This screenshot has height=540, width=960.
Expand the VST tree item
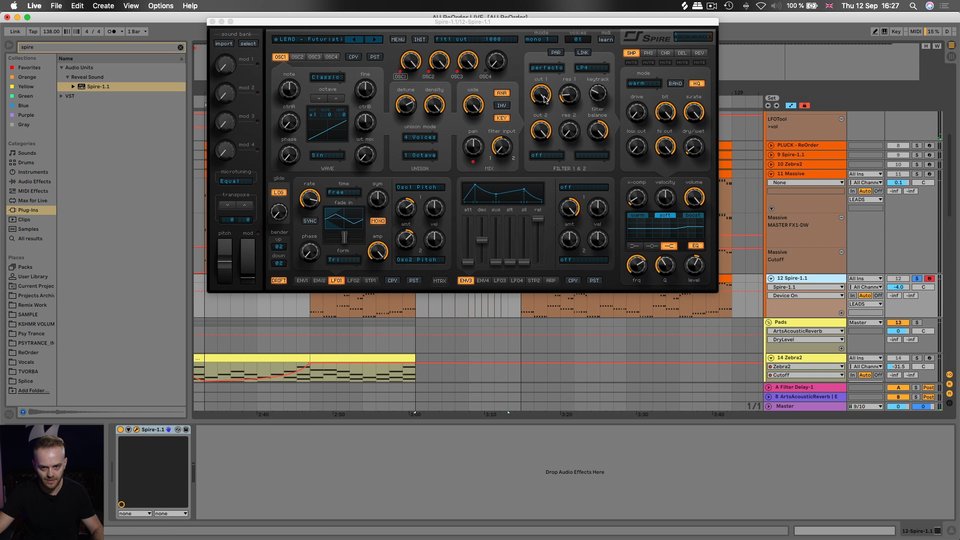[62, 96]
